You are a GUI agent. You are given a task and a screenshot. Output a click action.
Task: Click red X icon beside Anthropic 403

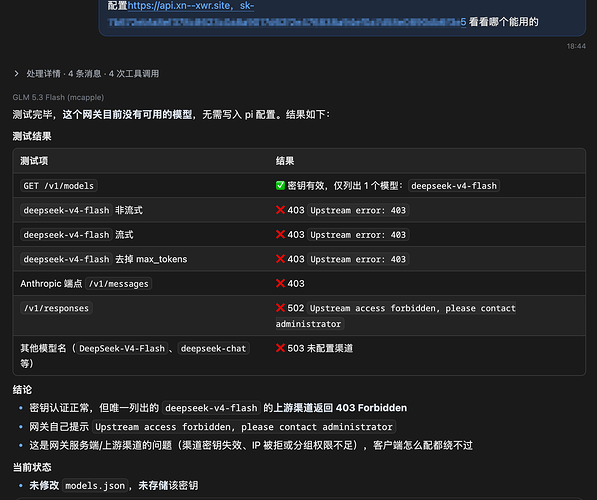point(280,283)
